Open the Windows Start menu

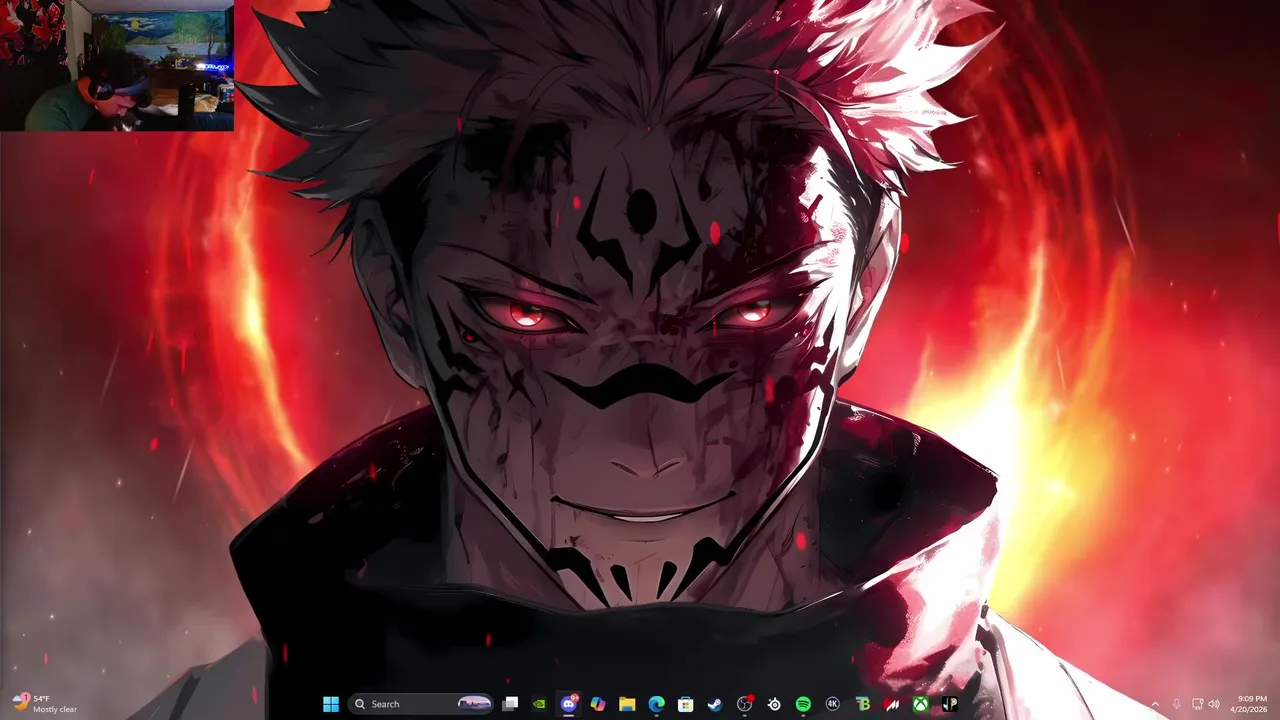pos(331,704)
